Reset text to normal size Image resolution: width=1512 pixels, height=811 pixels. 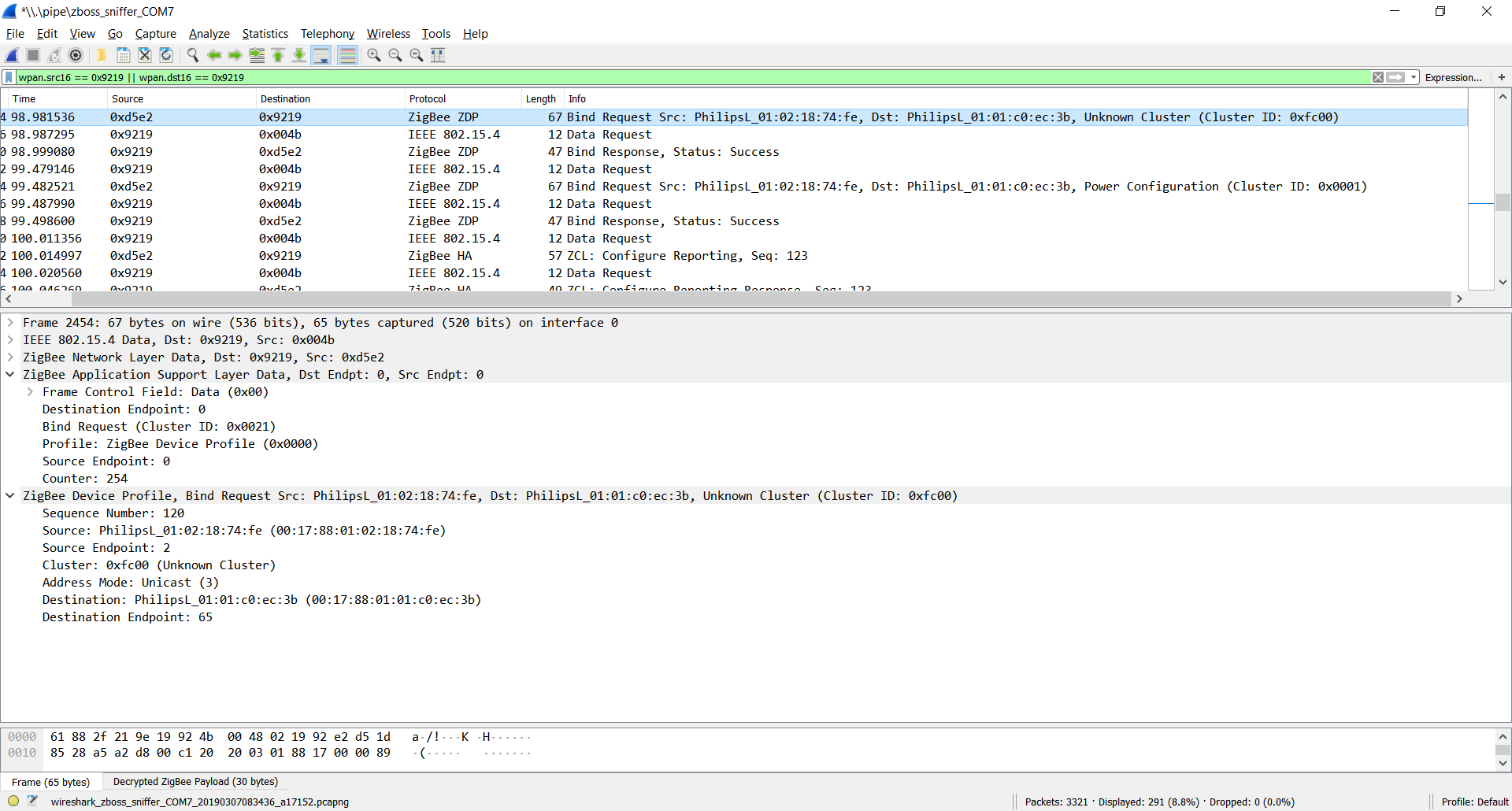tap(417, 55)
